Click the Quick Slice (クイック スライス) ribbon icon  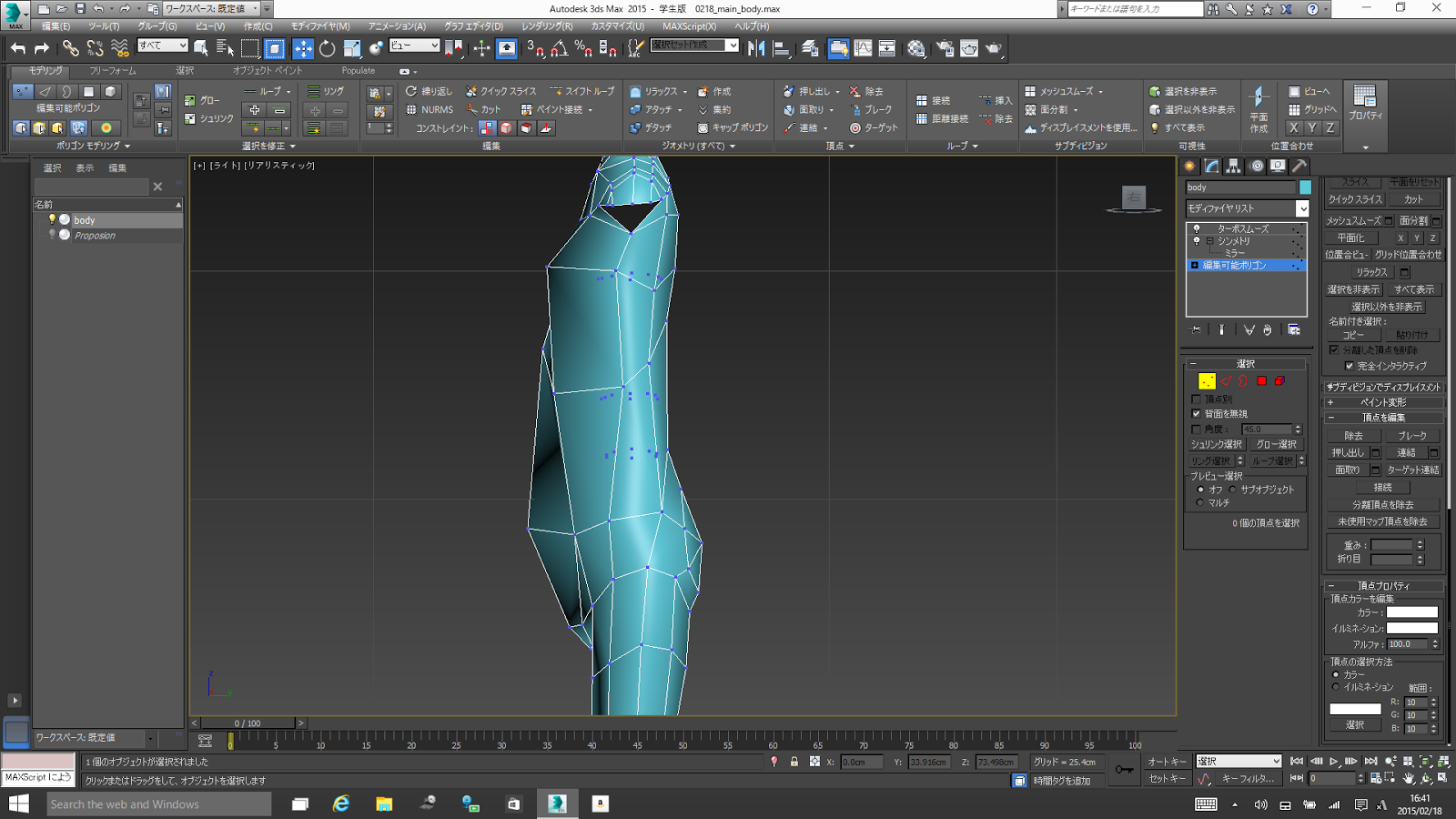(471, 91)
